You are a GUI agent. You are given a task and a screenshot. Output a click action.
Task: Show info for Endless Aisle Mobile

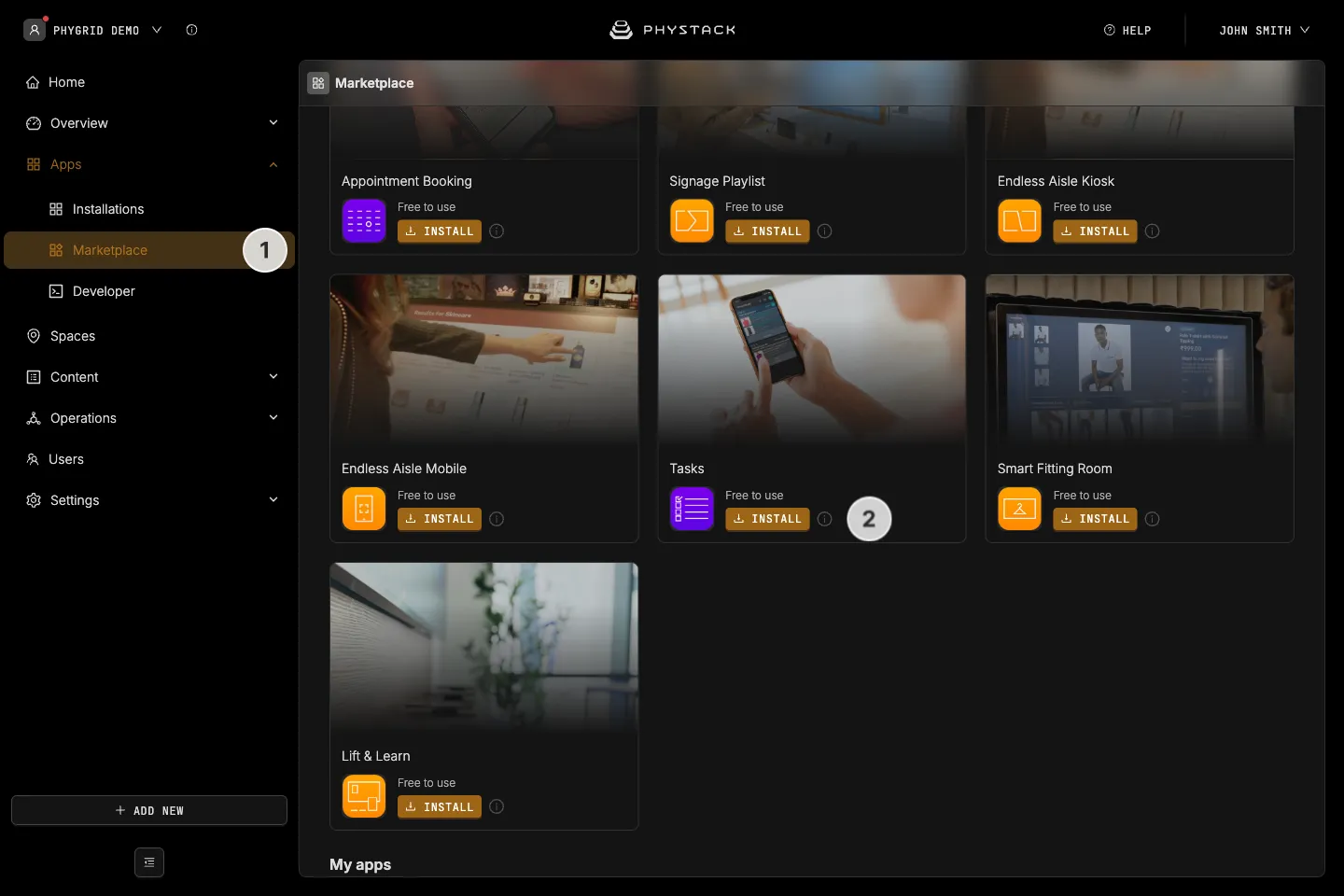(x=497, y=519)
